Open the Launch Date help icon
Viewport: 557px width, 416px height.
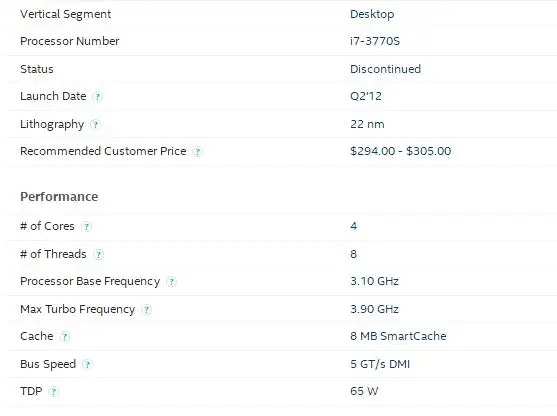[x=97, y=97]
